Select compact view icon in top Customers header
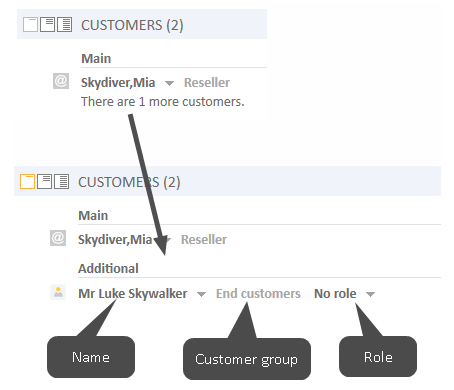This screenshot has width=454, height=390. [x=30, y=25]
